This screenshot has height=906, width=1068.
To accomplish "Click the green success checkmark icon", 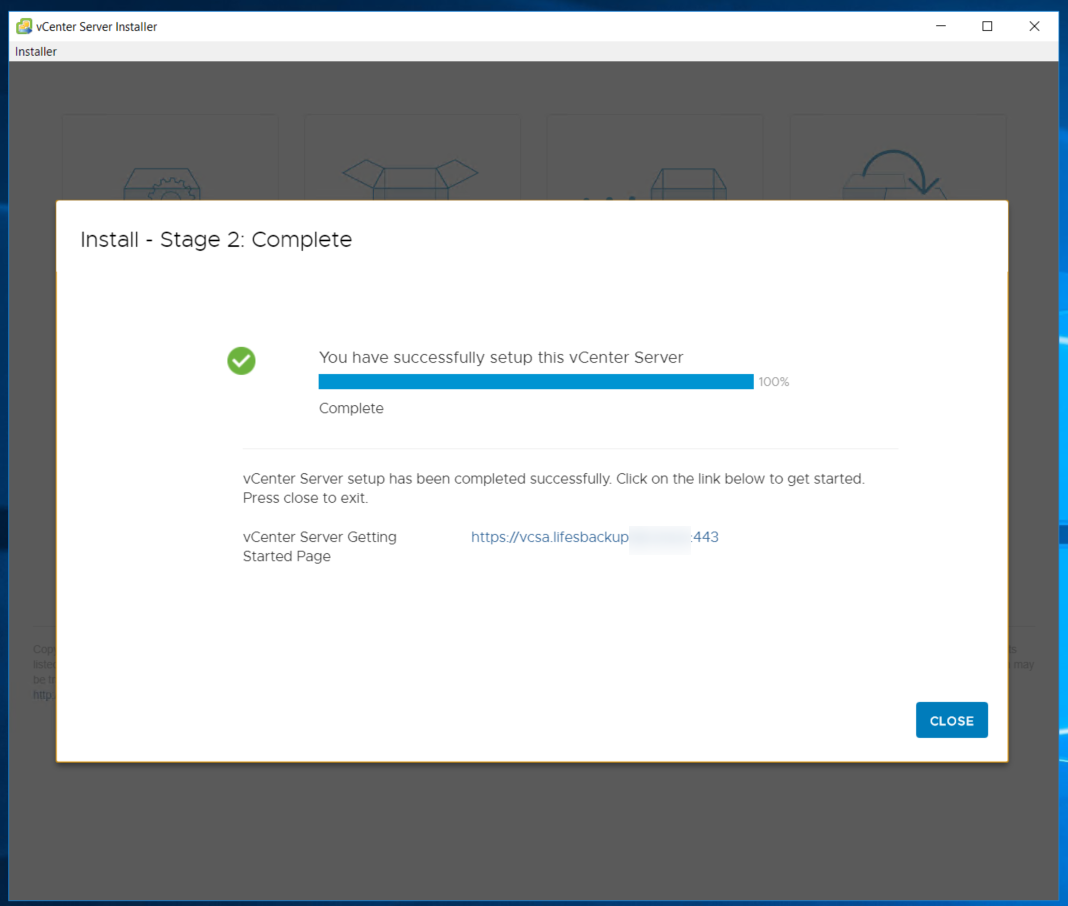I will (x=241, y=361).
